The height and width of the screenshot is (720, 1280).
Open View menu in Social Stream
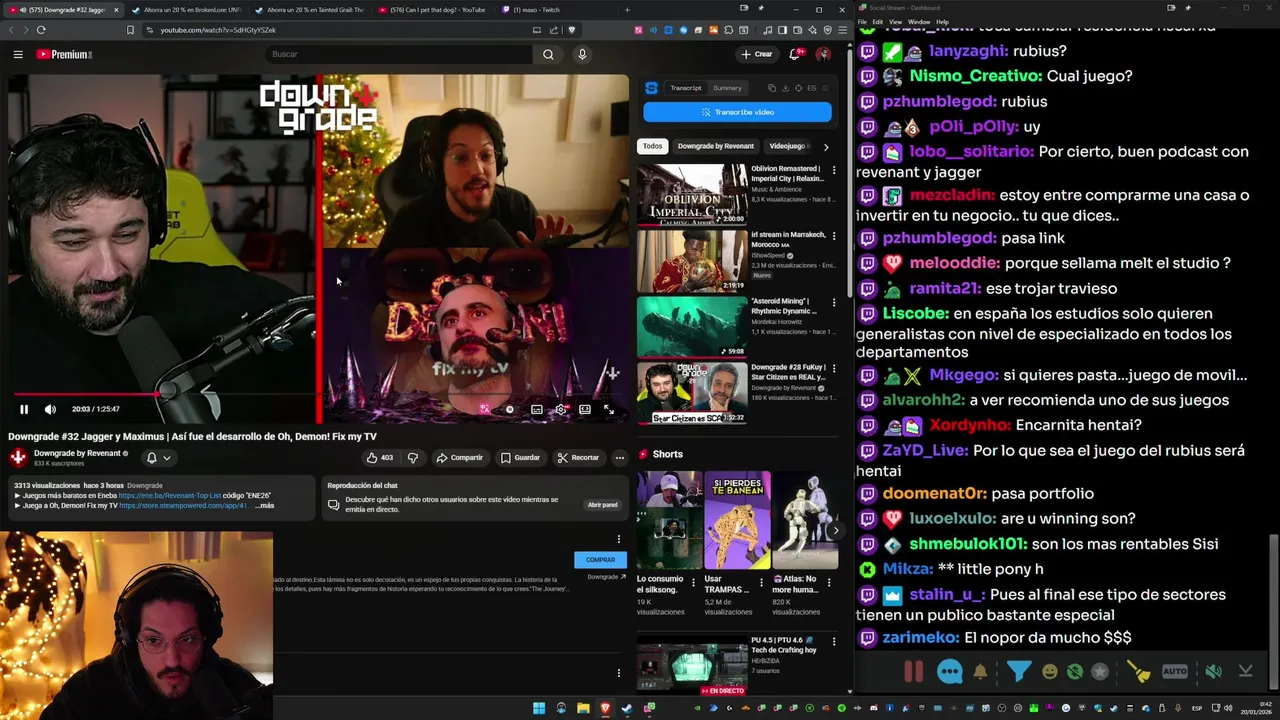click(895, 22)
